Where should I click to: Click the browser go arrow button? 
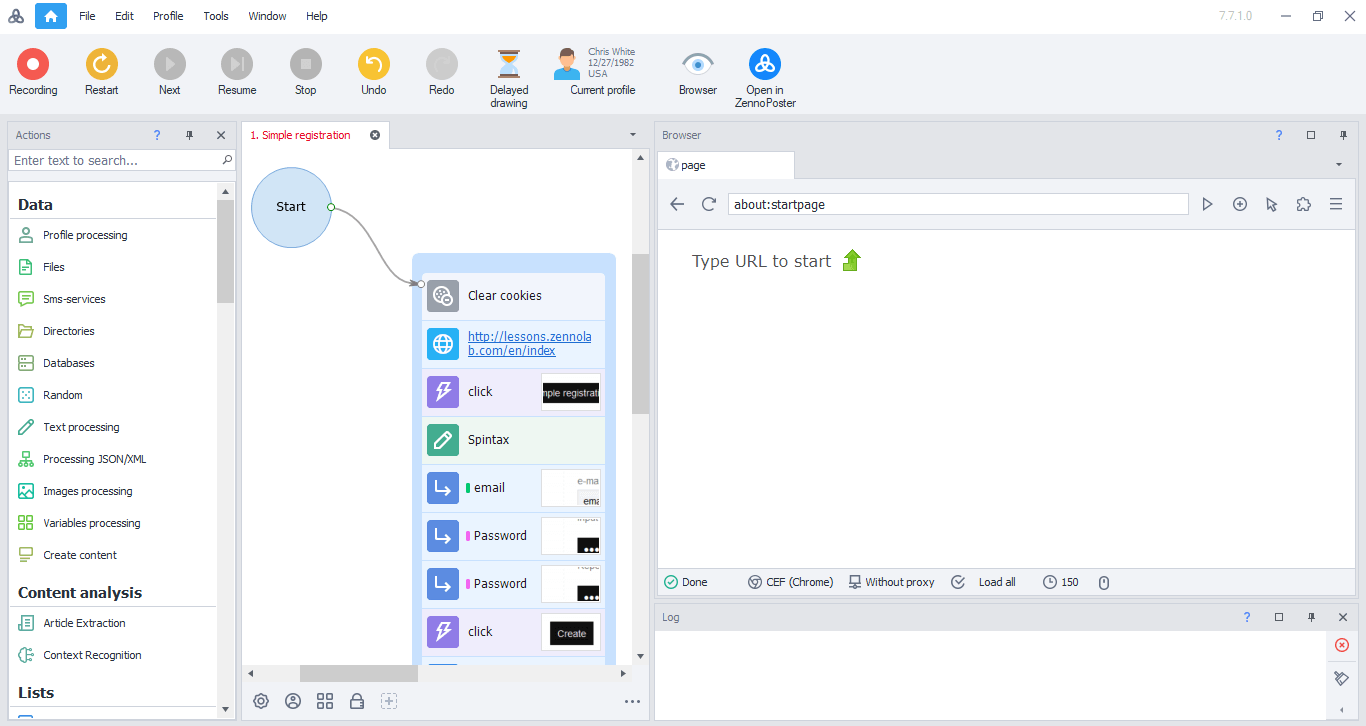coord(1208,204)
